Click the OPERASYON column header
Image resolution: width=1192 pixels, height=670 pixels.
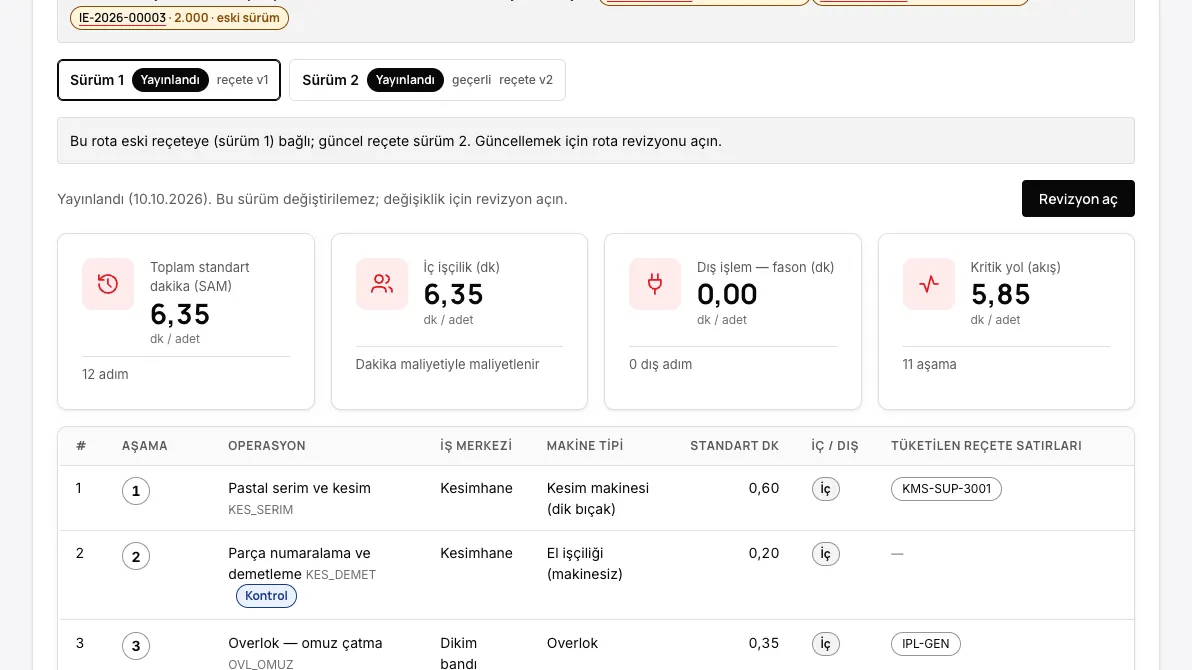click(267, 446)
